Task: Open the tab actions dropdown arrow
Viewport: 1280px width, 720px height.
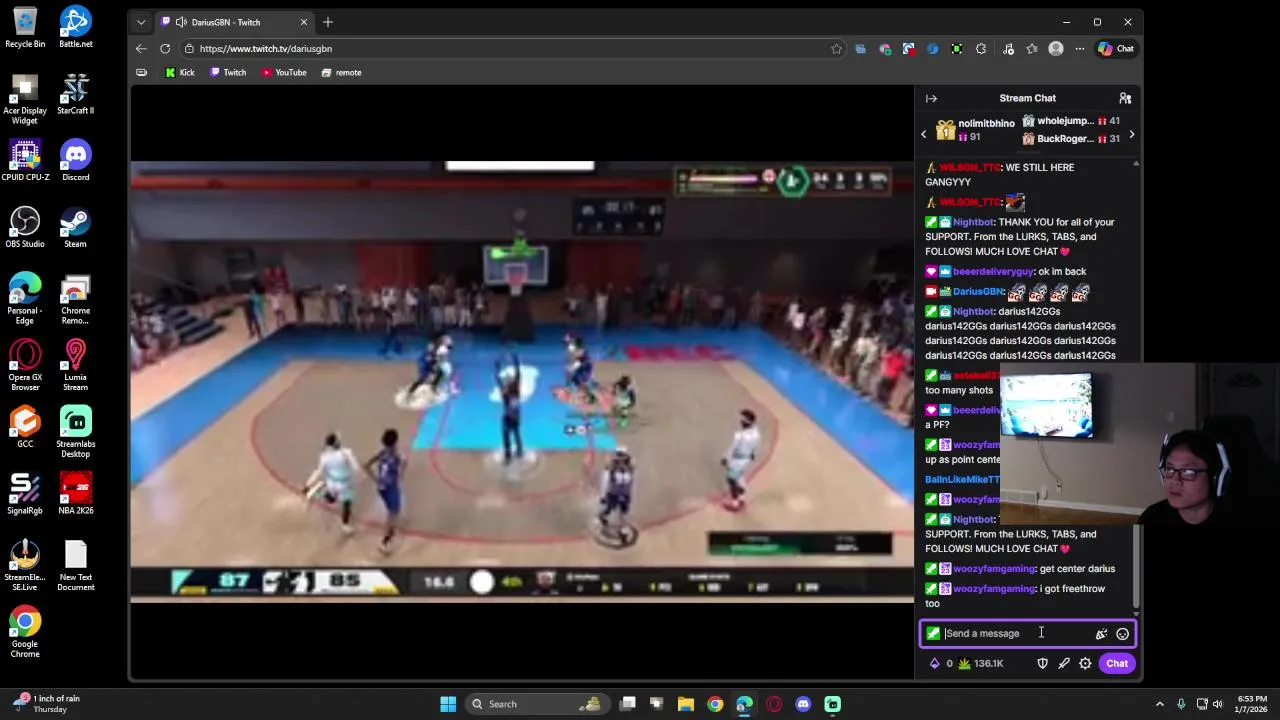Action: click(141, 22)
